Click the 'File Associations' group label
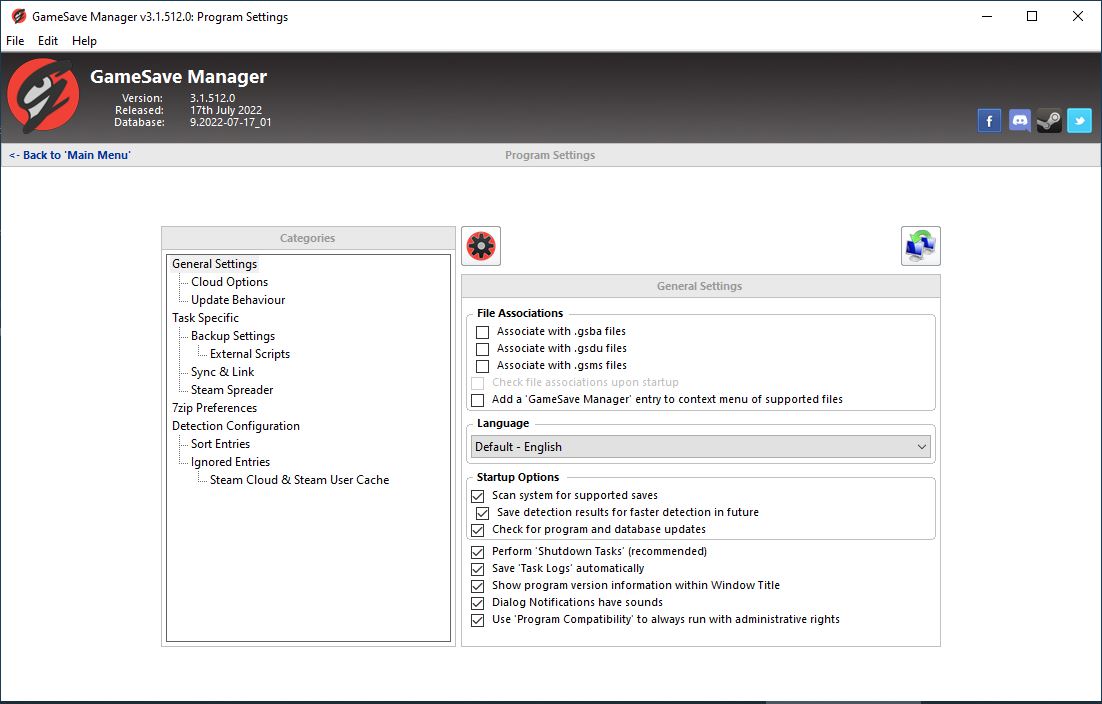This screenshot has width=1102, height=704. (520, 313)
